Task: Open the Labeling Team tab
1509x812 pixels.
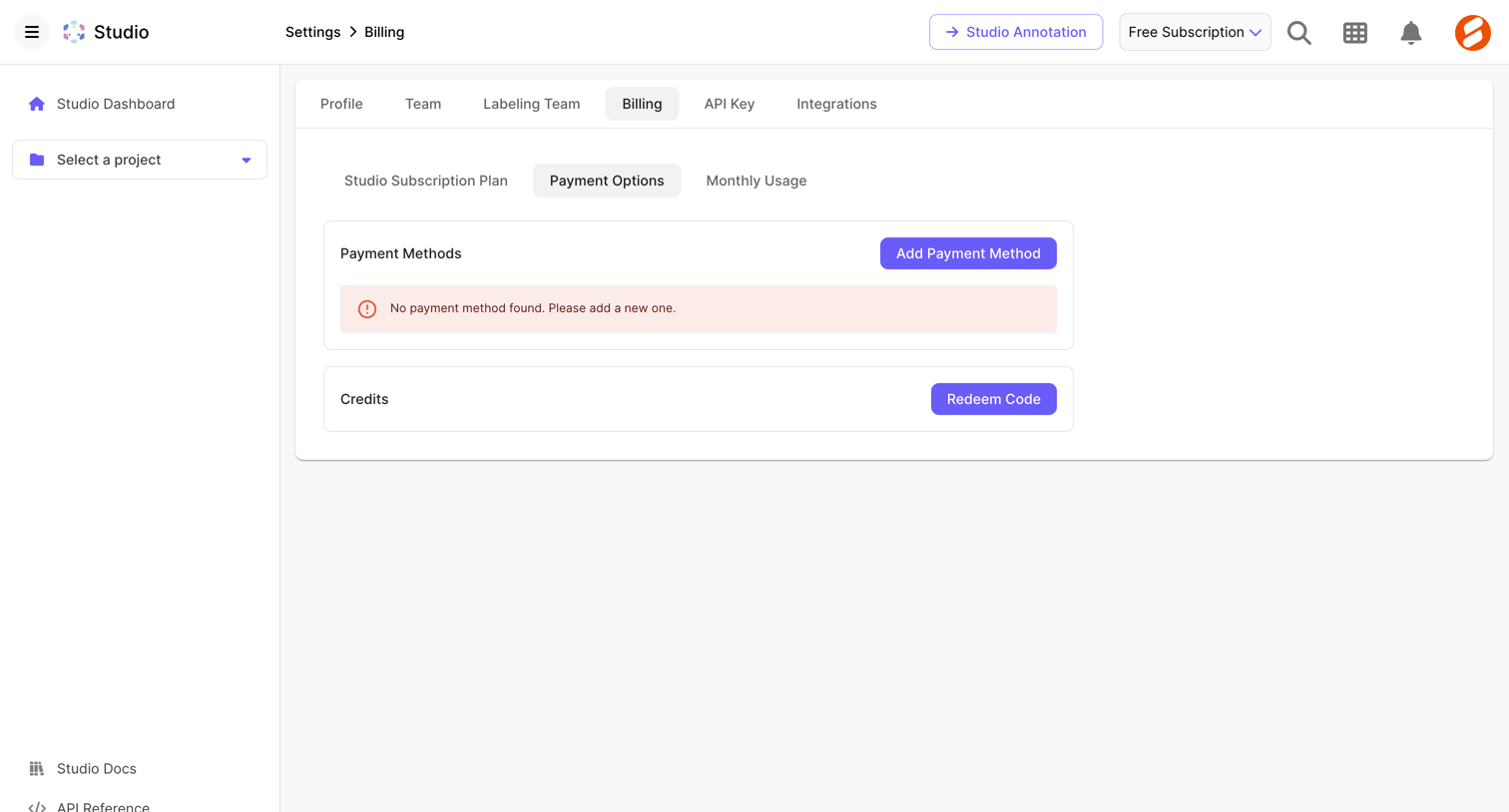Action: click(x=531, y=104)
